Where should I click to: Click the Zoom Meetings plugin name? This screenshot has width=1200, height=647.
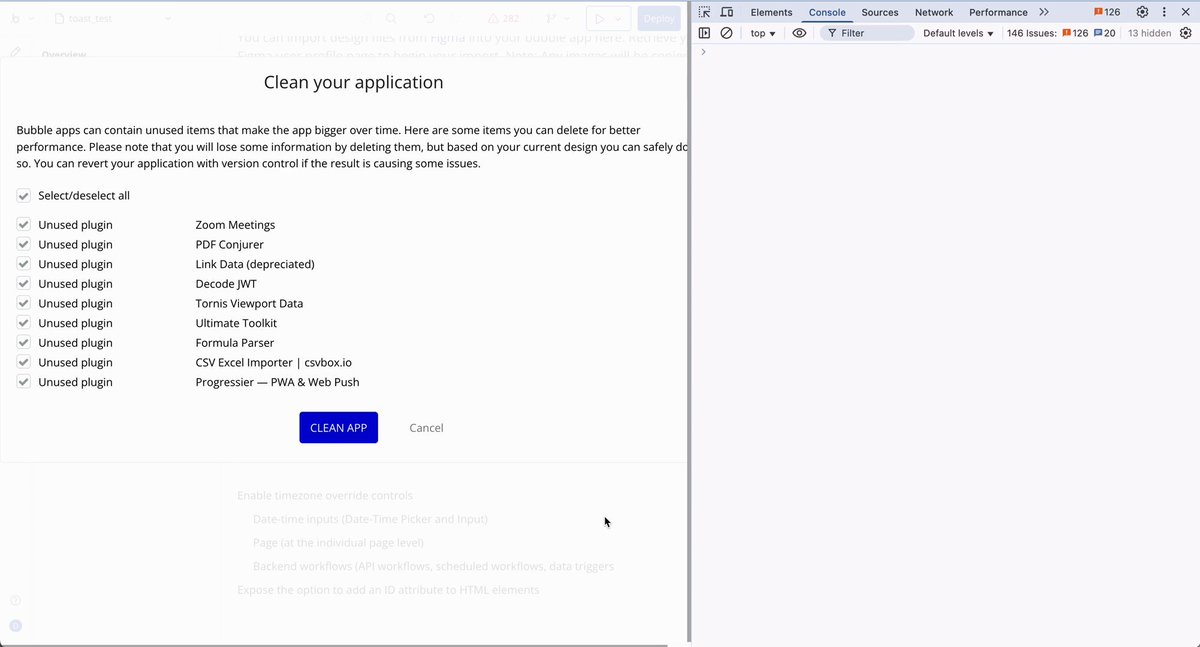(x=235, y=225)
